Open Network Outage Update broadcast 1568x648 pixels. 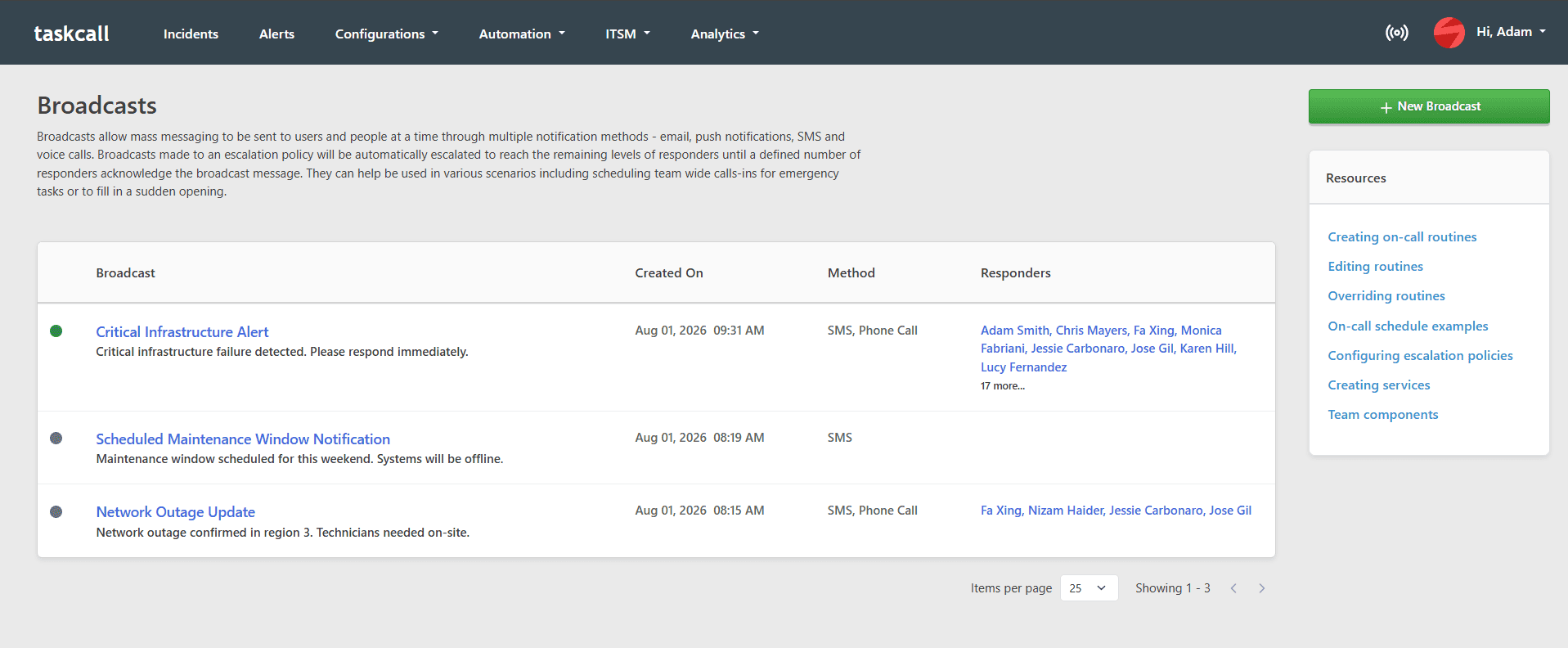[x=176, y=512]
